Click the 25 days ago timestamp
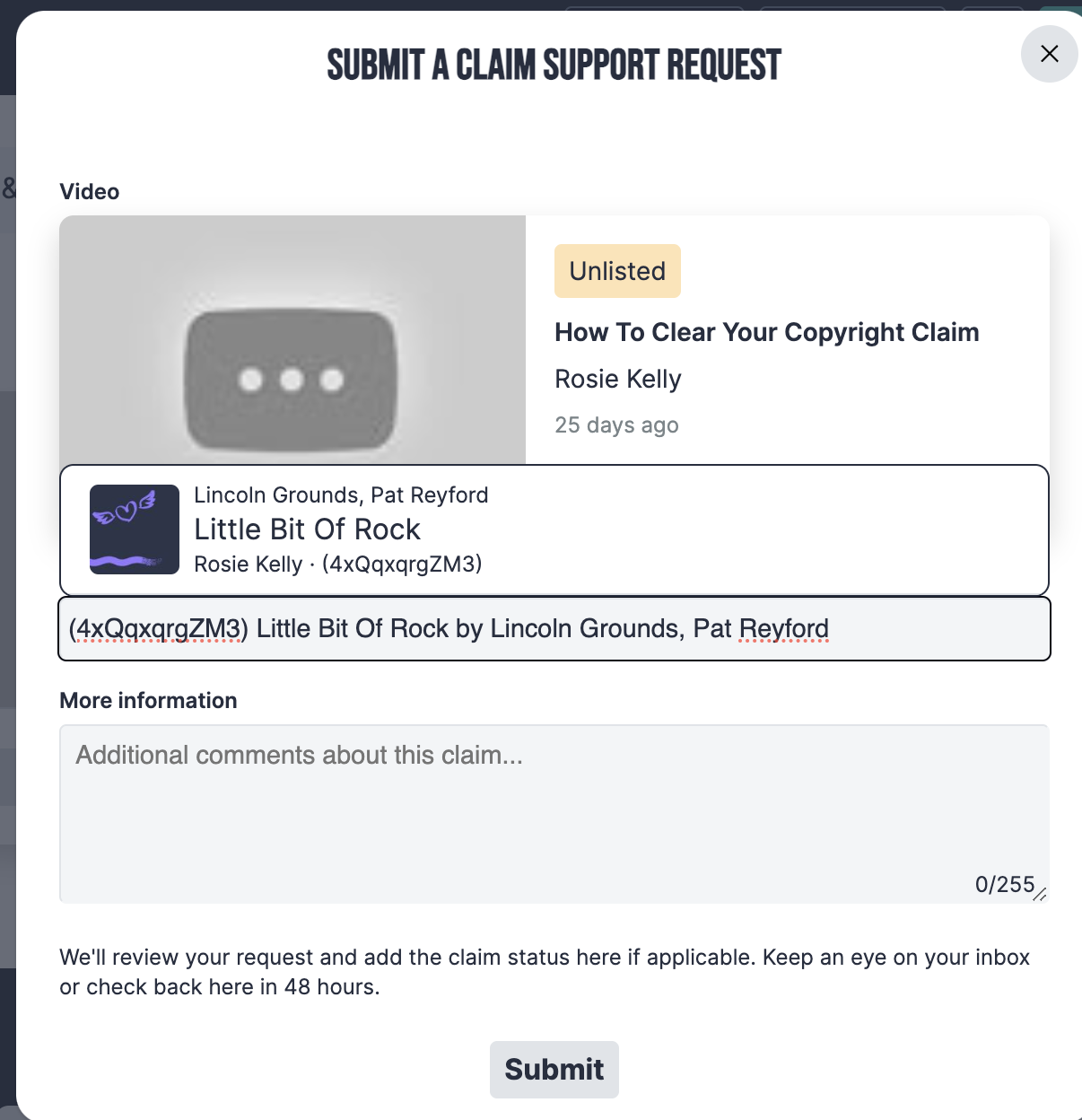The width and height of the screenshot is (1082, 1120). tap(616, 424)
